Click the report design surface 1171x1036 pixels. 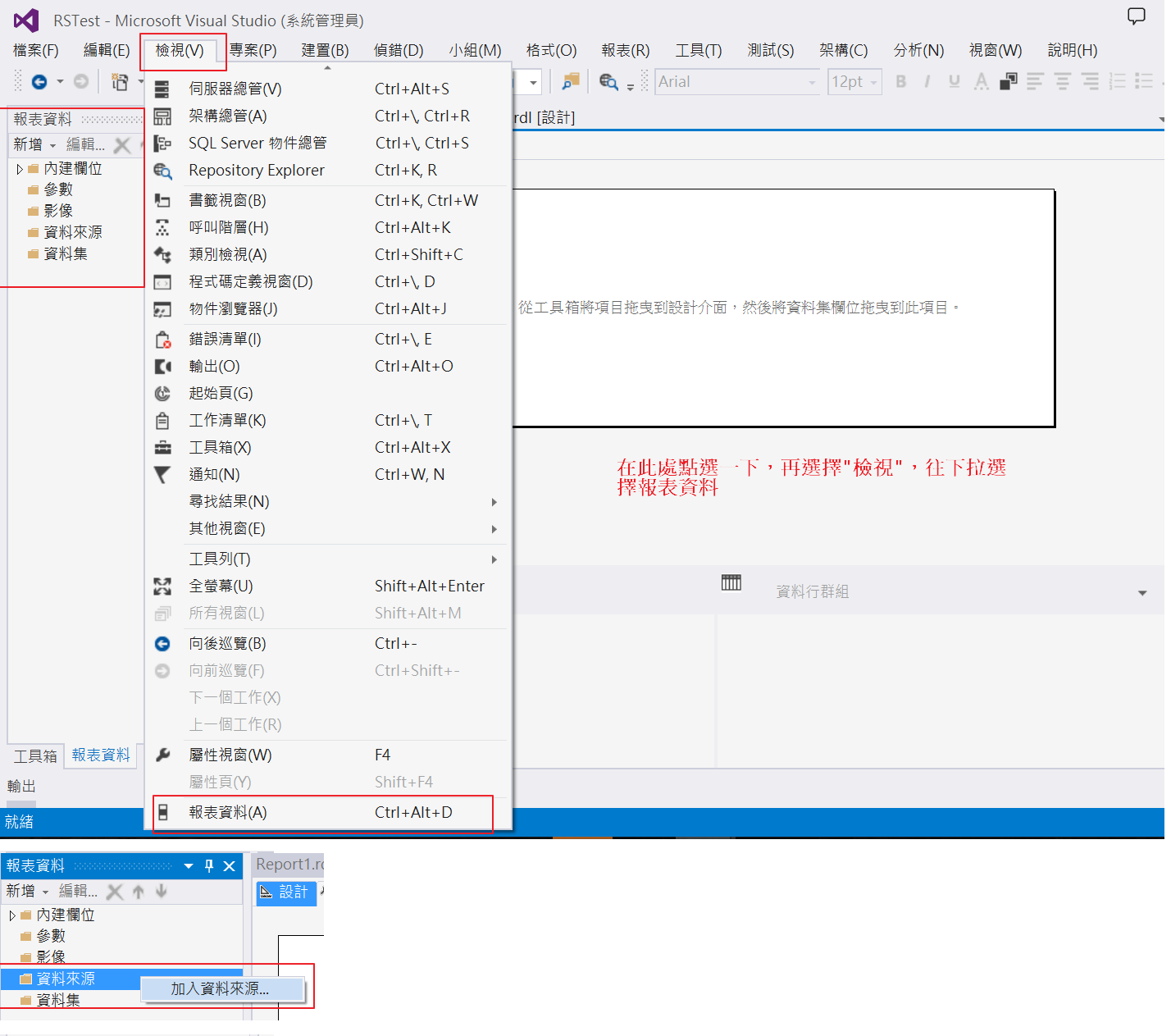tap(783, 308)
